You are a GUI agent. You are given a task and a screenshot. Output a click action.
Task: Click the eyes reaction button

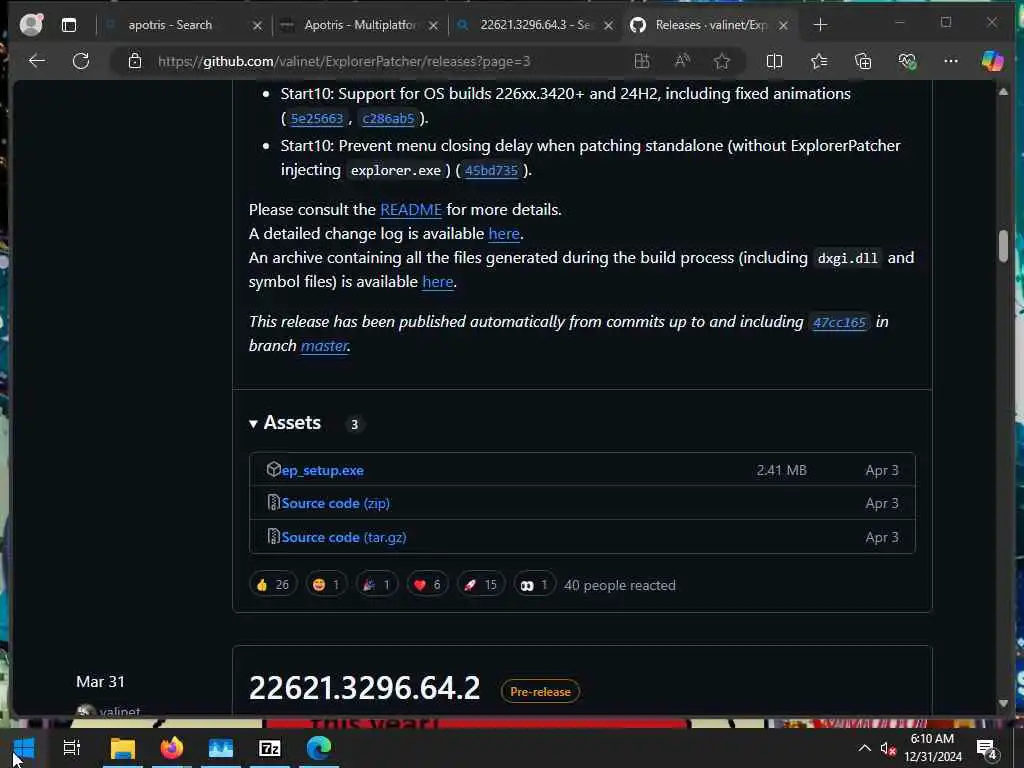534,584
